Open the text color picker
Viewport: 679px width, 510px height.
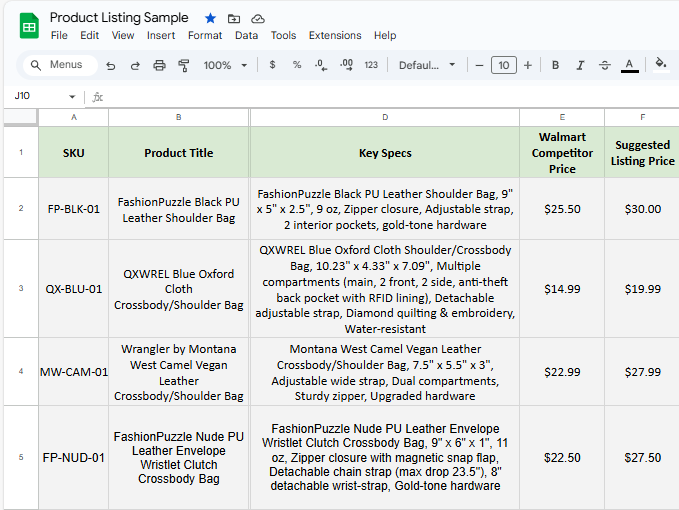(630, 65)
